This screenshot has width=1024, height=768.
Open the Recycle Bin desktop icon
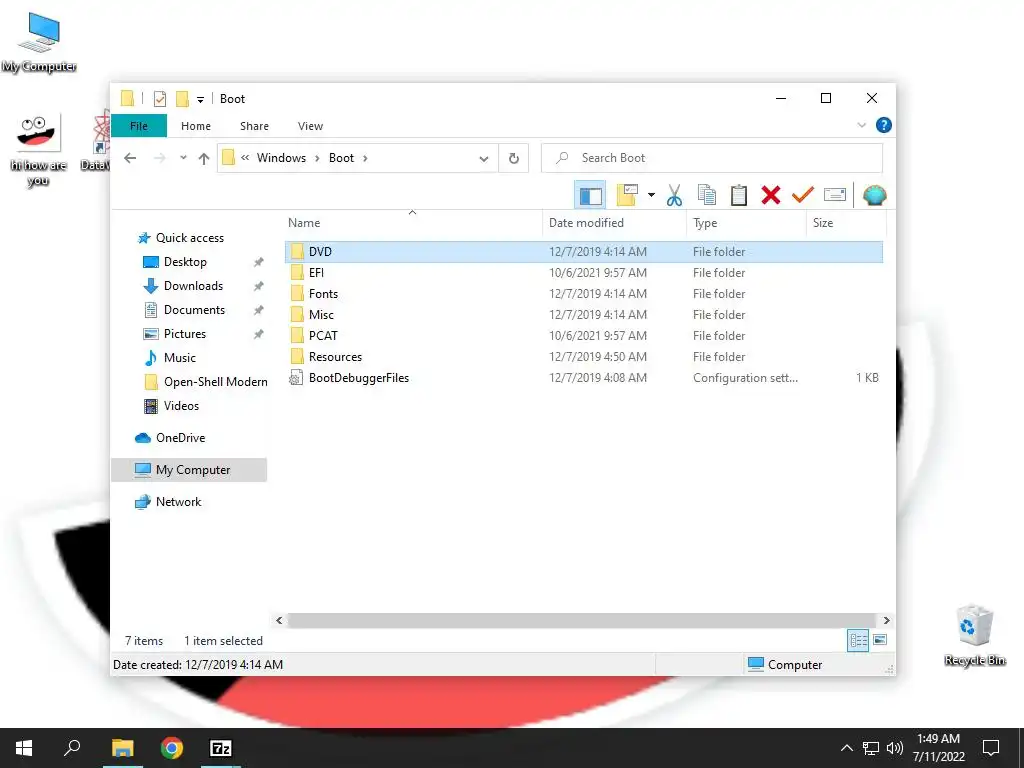pos(975,635)
